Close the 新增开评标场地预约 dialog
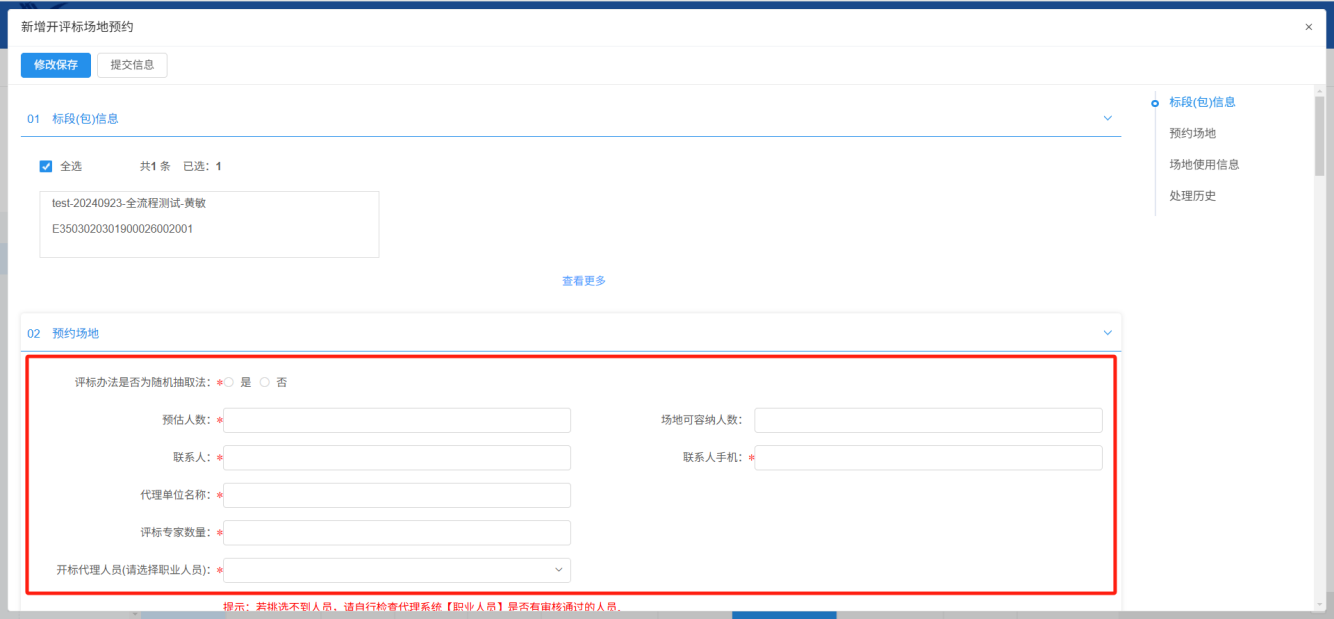Screen dimensions: 1334x619 tap(1308, 27)
